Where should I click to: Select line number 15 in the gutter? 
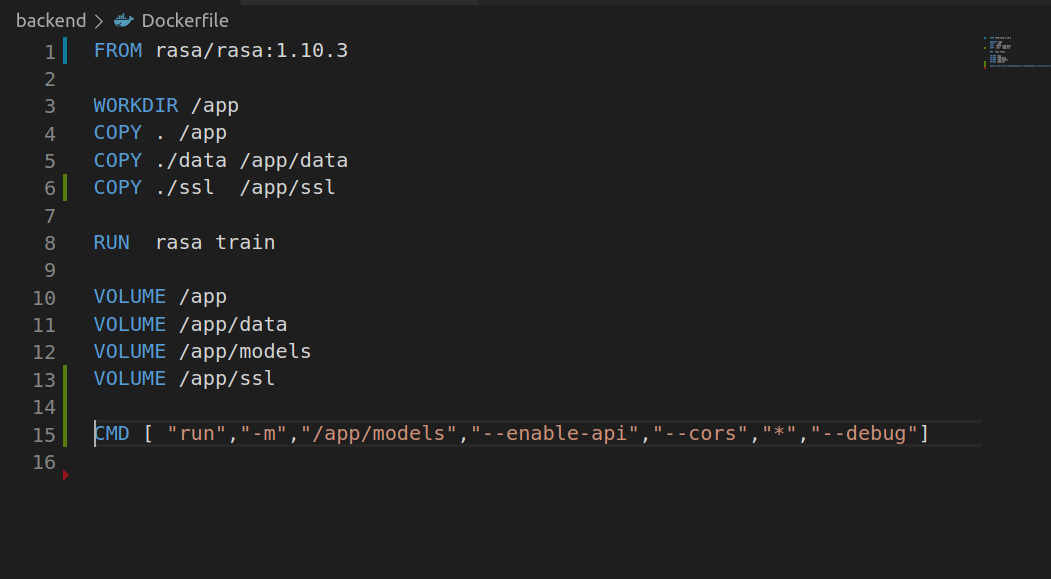tap(44, 434)
